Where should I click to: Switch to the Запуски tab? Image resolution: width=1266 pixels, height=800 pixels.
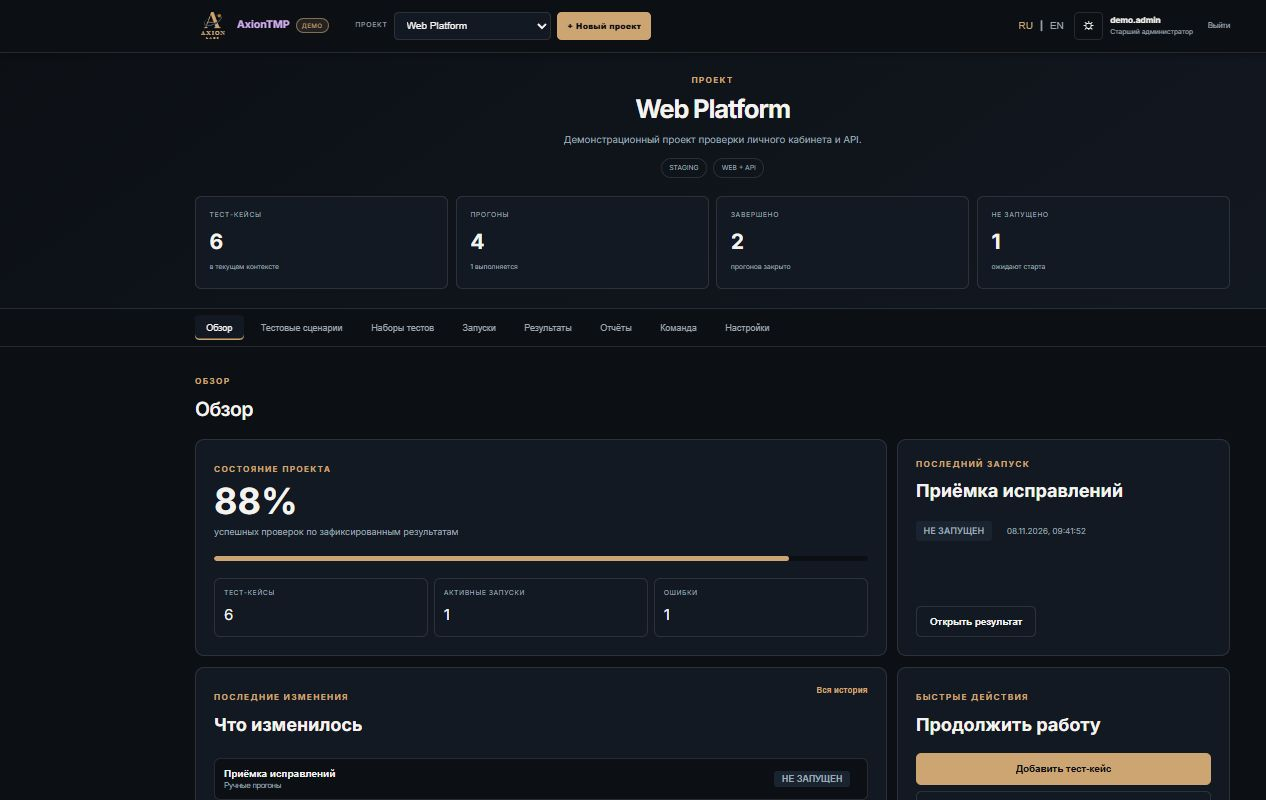479,328
